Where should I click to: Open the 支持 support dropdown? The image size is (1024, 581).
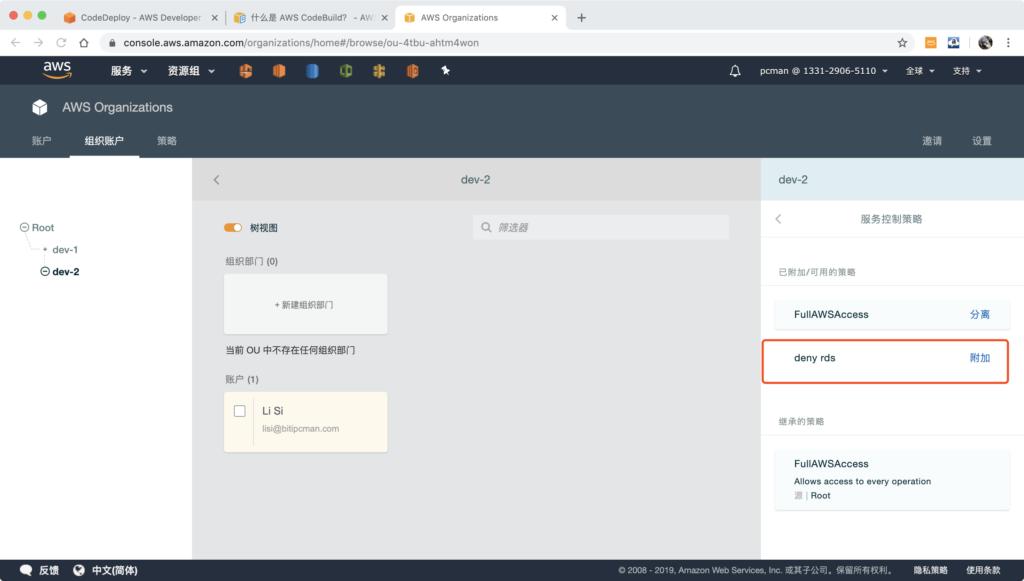pyautogui.click(x=967, y=71)
